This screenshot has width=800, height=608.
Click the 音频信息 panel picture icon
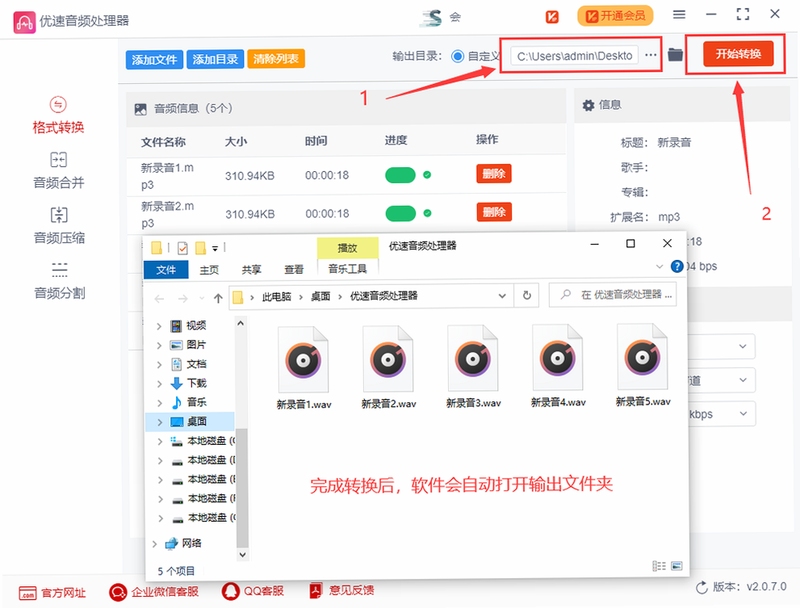click(x=140, y=109)
